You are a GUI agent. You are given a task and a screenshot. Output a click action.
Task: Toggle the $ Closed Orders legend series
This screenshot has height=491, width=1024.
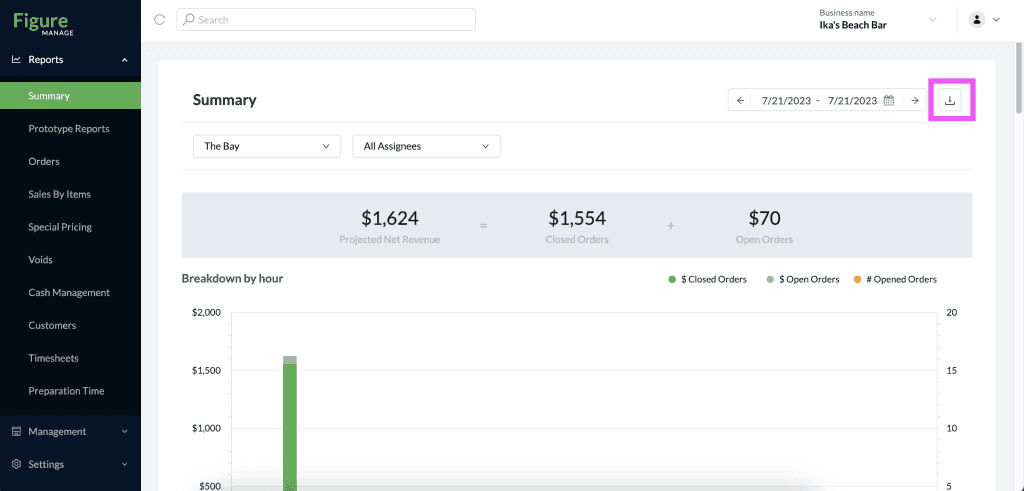pos(707,279)
